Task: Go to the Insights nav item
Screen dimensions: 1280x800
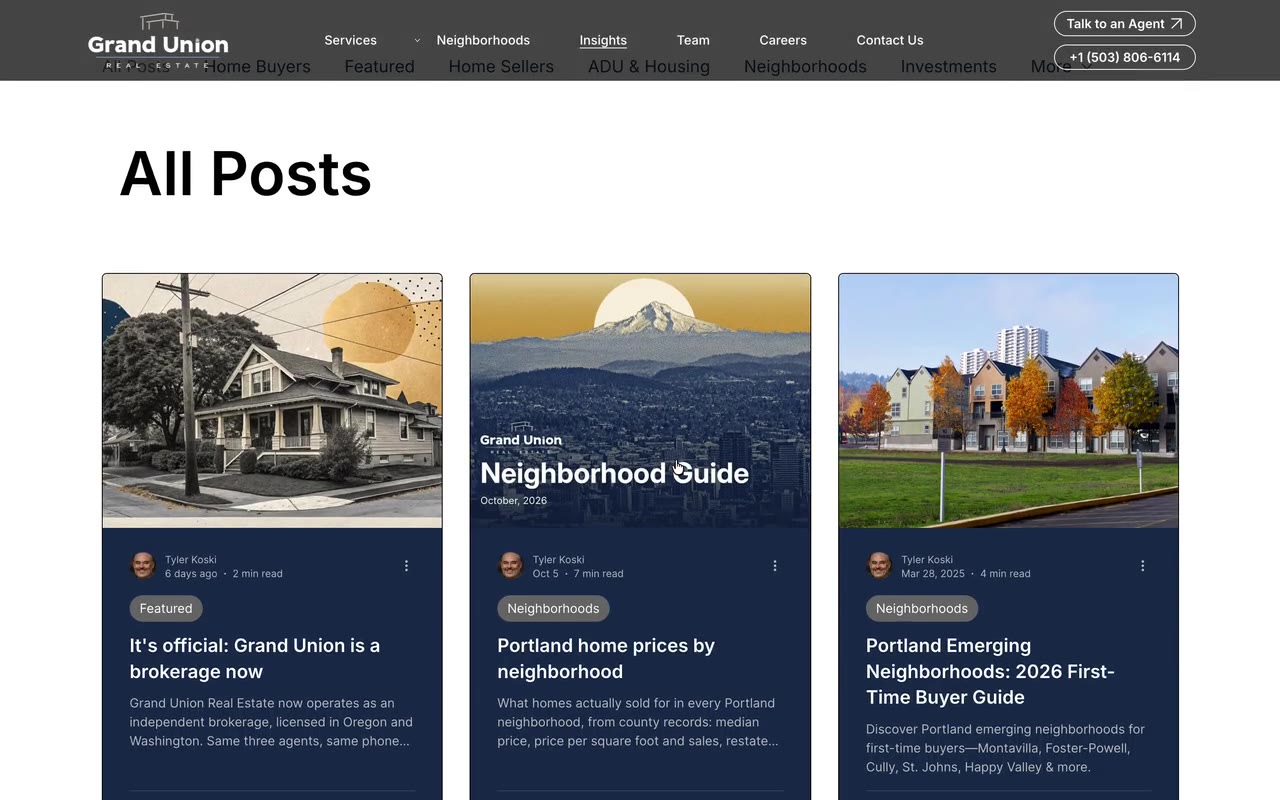Action: 603,40
